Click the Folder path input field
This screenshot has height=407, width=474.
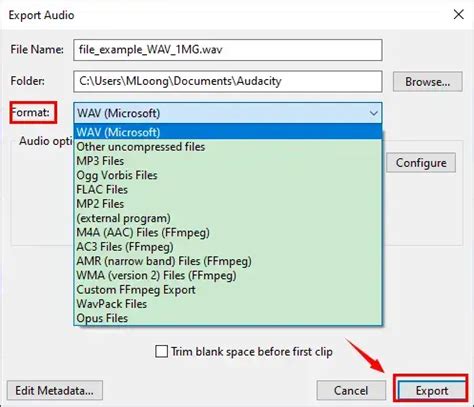[228, 81]
